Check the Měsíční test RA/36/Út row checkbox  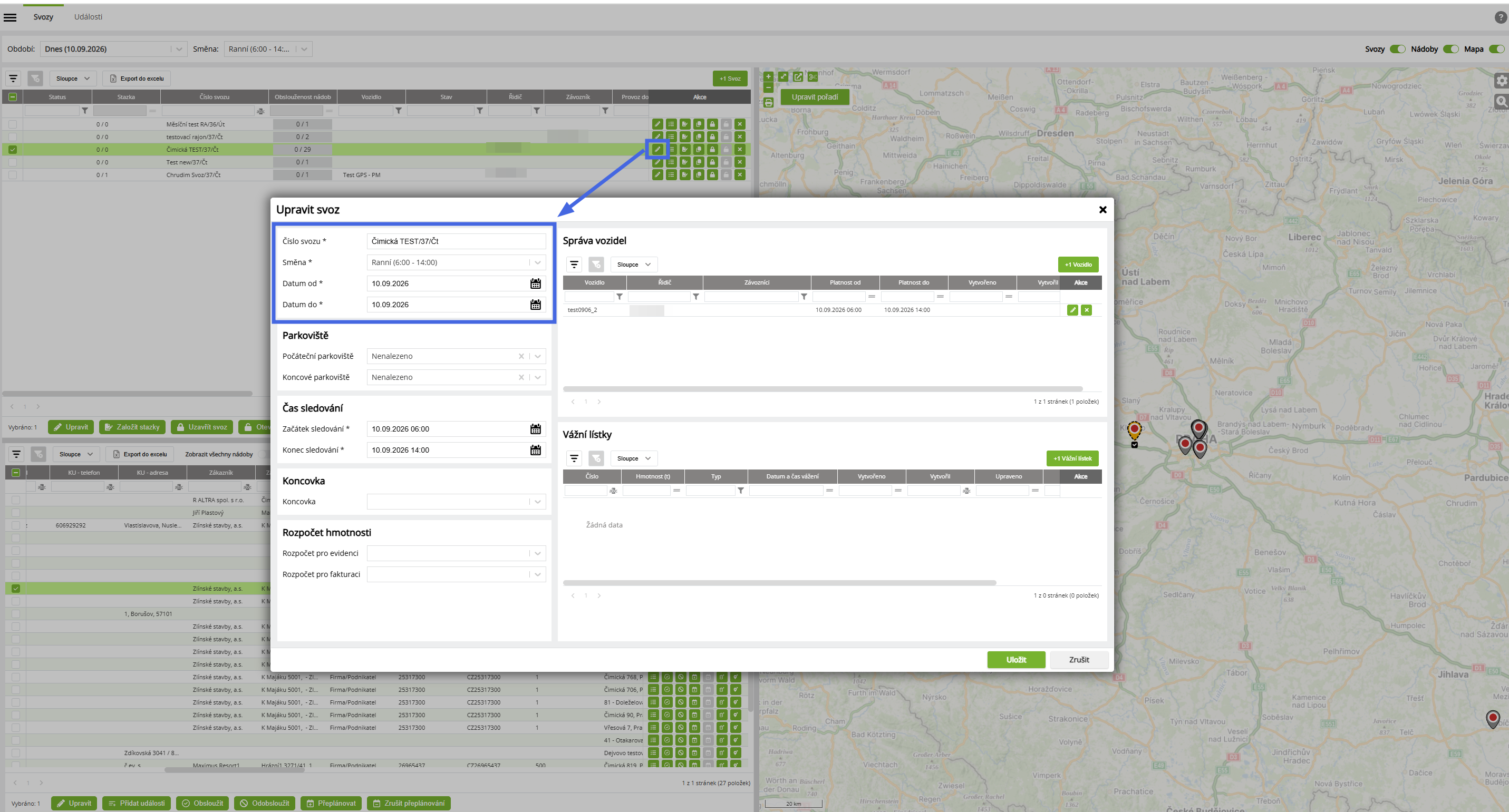13,124
